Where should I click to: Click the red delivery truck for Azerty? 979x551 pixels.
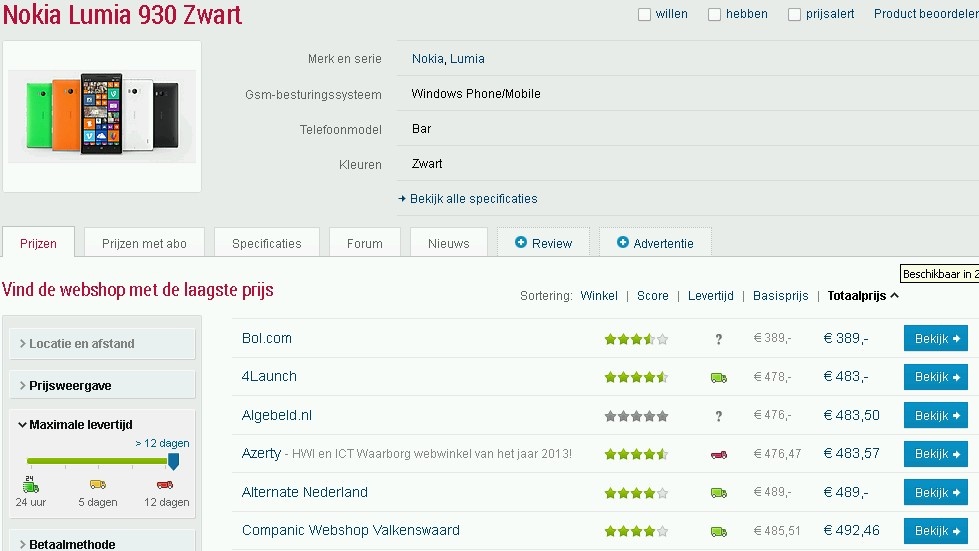[718, 454]
